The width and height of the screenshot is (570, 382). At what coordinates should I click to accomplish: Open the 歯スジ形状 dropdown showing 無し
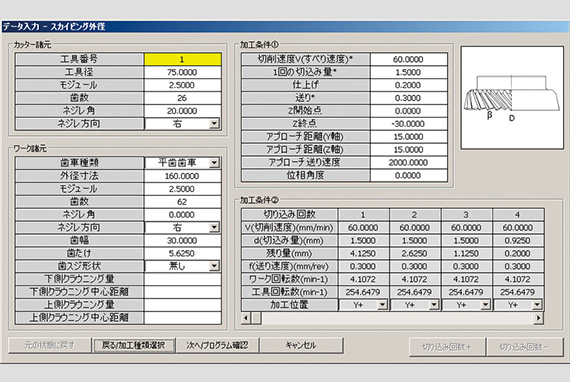point(214,266)
